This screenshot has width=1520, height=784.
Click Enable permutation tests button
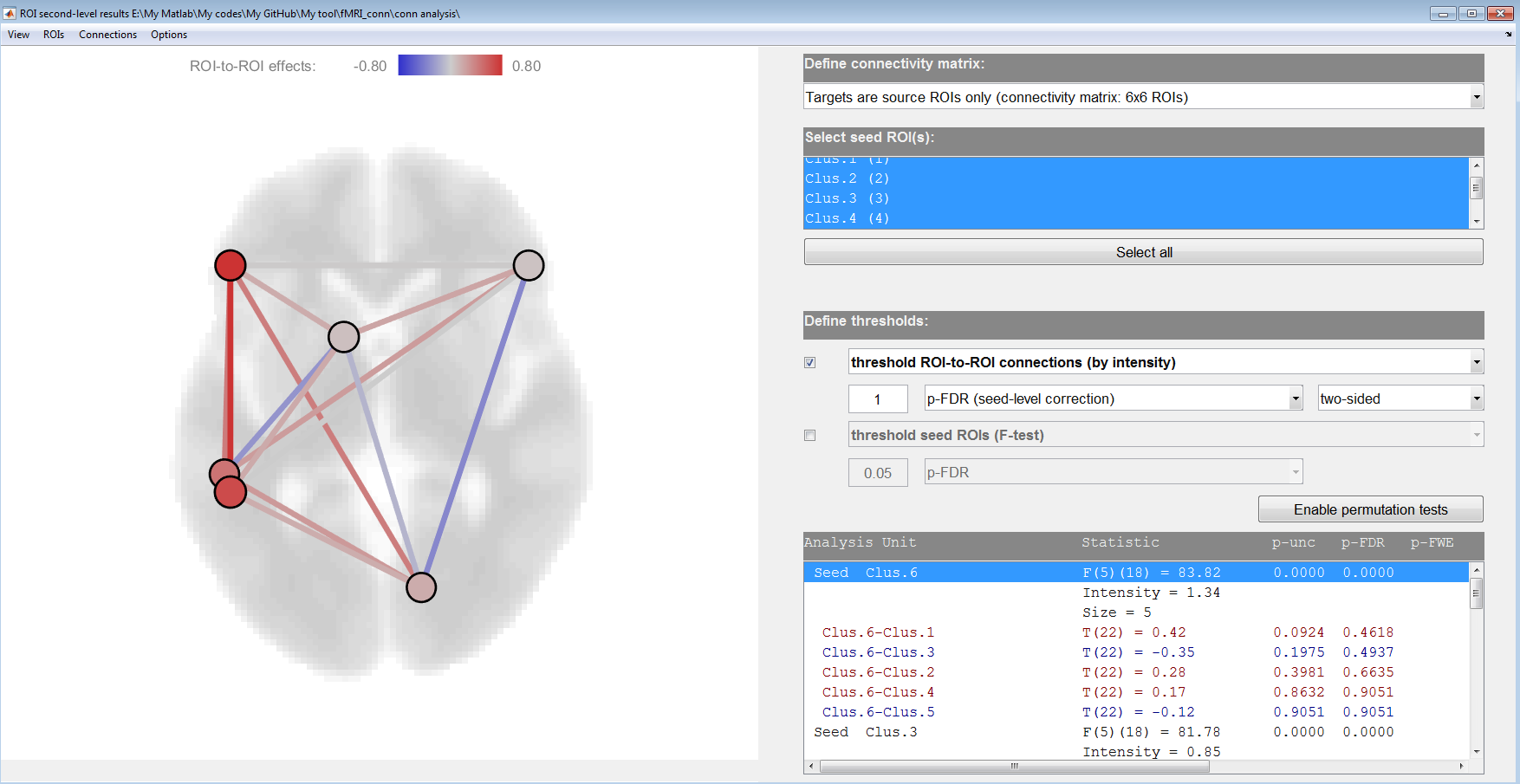(x=1370, y=509)
